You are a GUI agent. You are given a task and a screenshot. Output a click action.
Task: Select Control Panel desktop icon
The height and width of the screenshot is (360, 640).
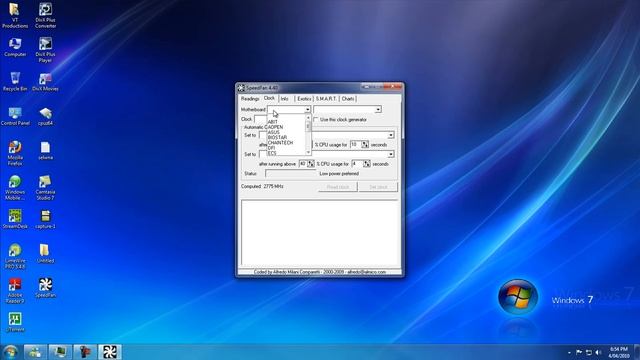[15, 116]
